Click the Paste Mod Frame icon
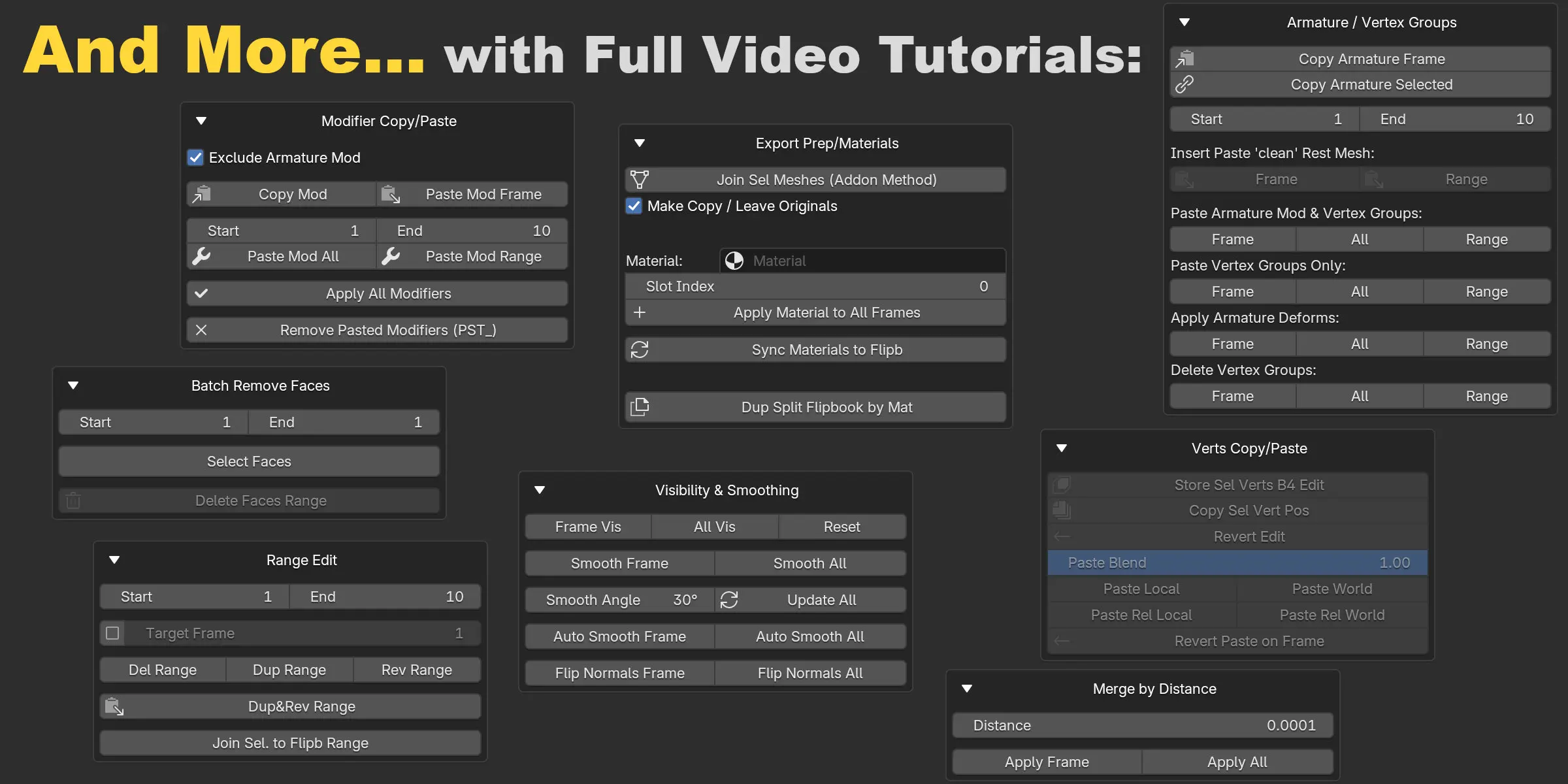The width and height of the screenshot is (1568, 784). tap(391, 194)
